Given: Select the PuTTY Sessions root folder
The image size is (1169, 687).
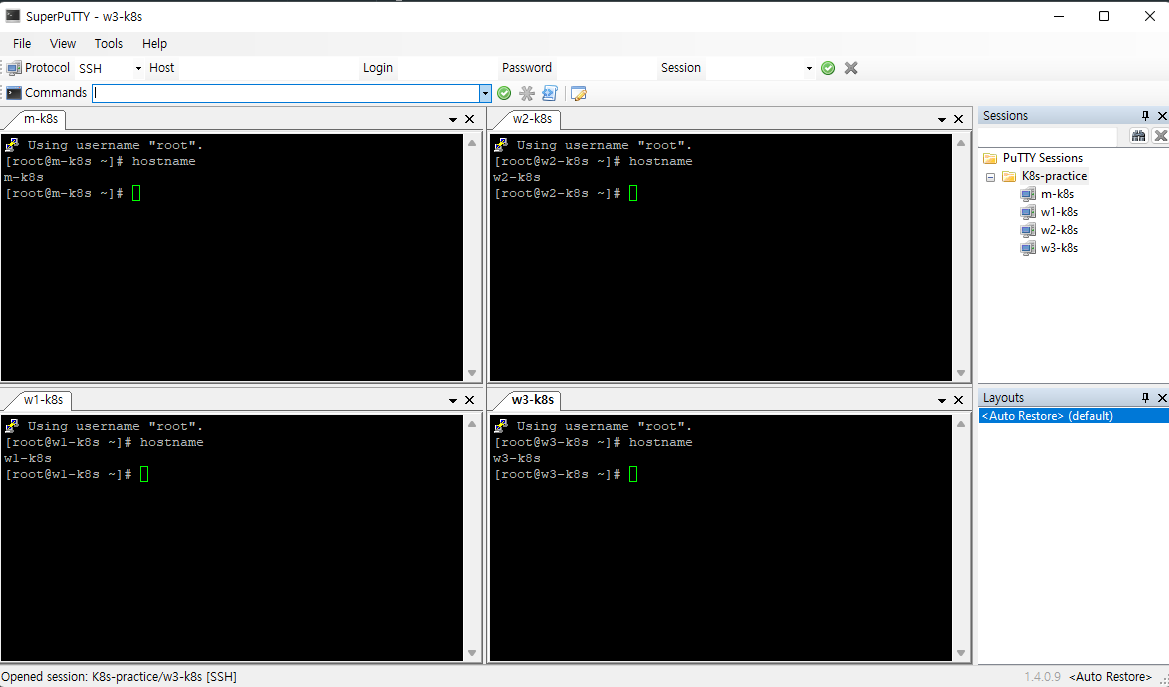Looking at the screenshot, I should coord(1042,157).
